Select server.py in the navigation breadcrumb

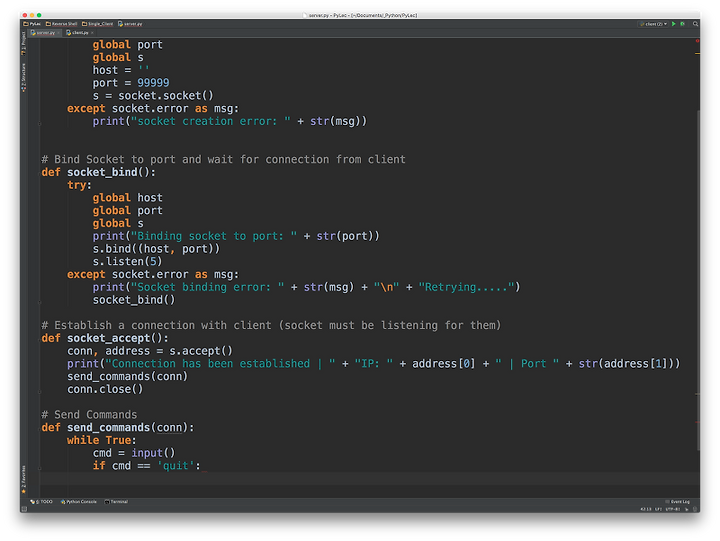point(130,24)
